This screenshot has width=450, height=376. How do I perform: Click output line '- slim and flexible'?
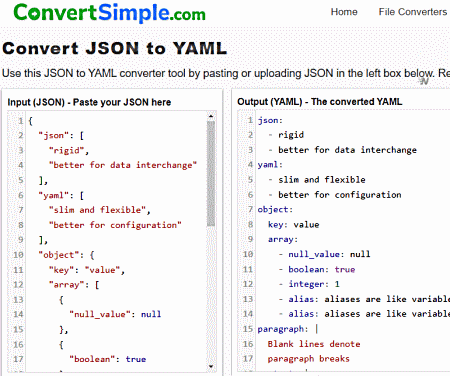(x=317, y=180)
